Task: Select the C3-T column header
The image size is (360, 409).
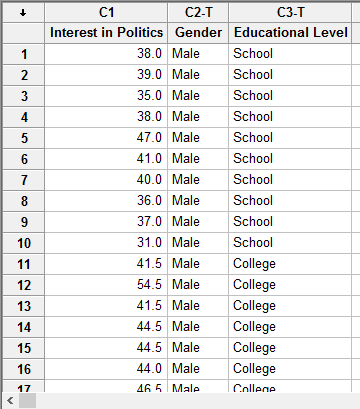Action: [x=290, y=13]
